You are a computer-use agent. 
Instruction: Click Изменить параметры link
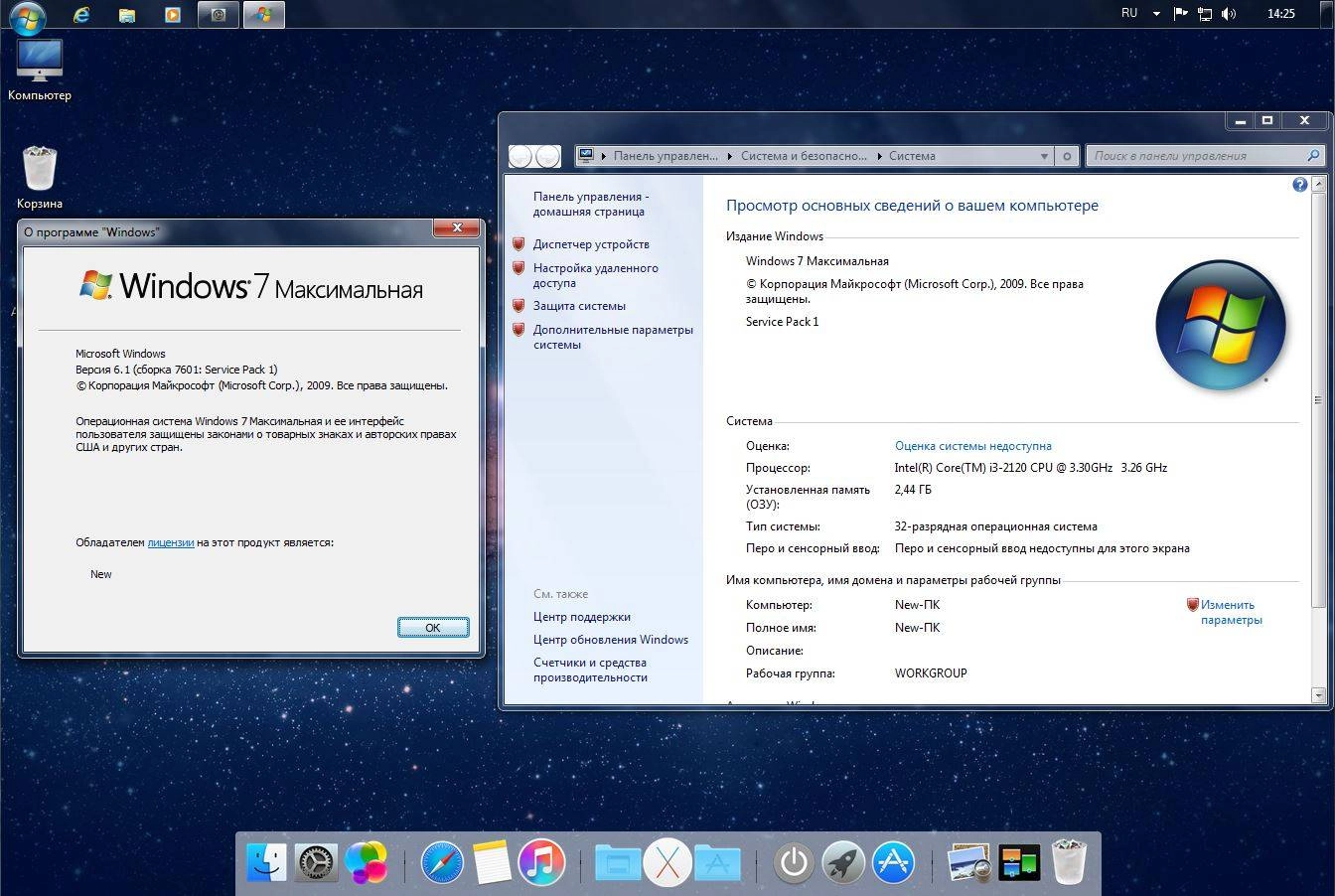[x=1231, y=612]
